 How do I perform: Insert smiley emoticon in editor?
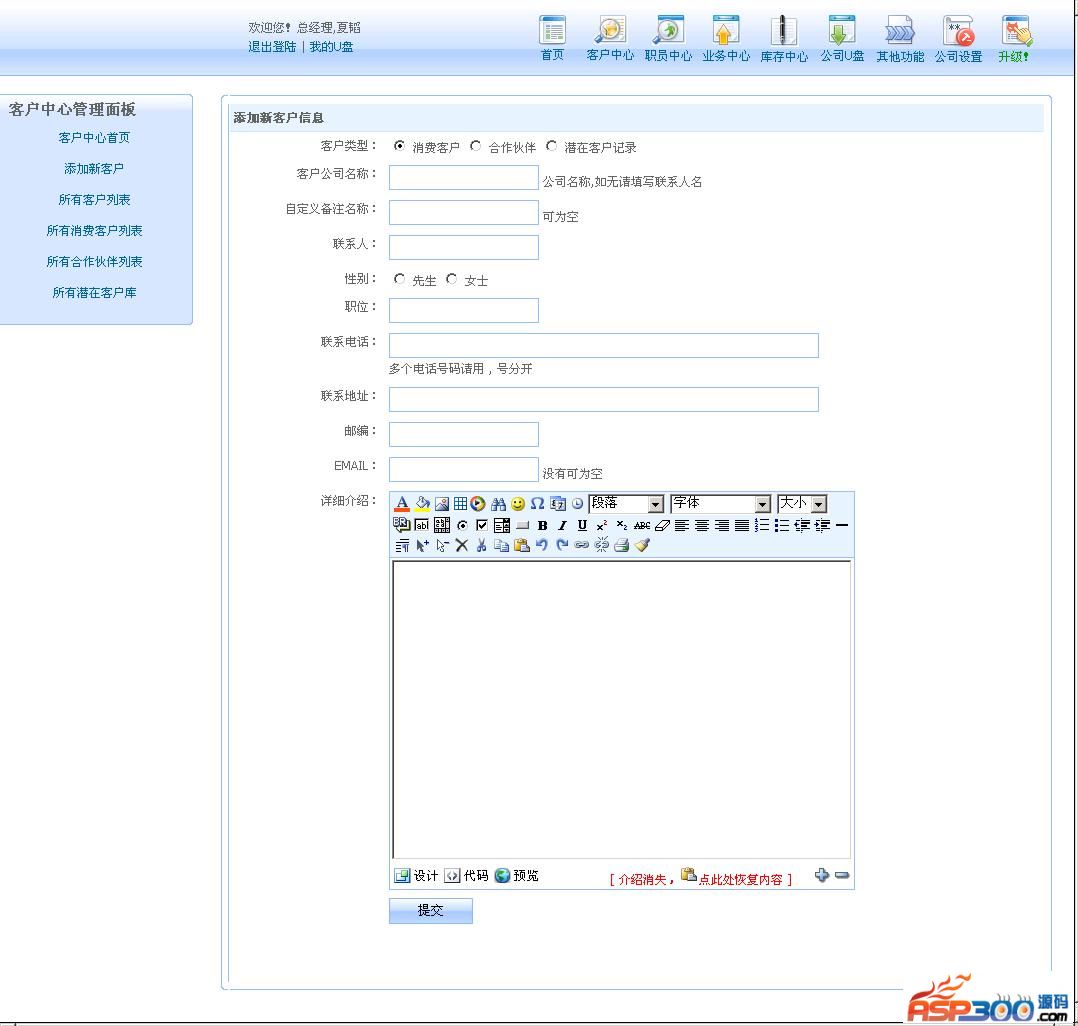(518, 504)
